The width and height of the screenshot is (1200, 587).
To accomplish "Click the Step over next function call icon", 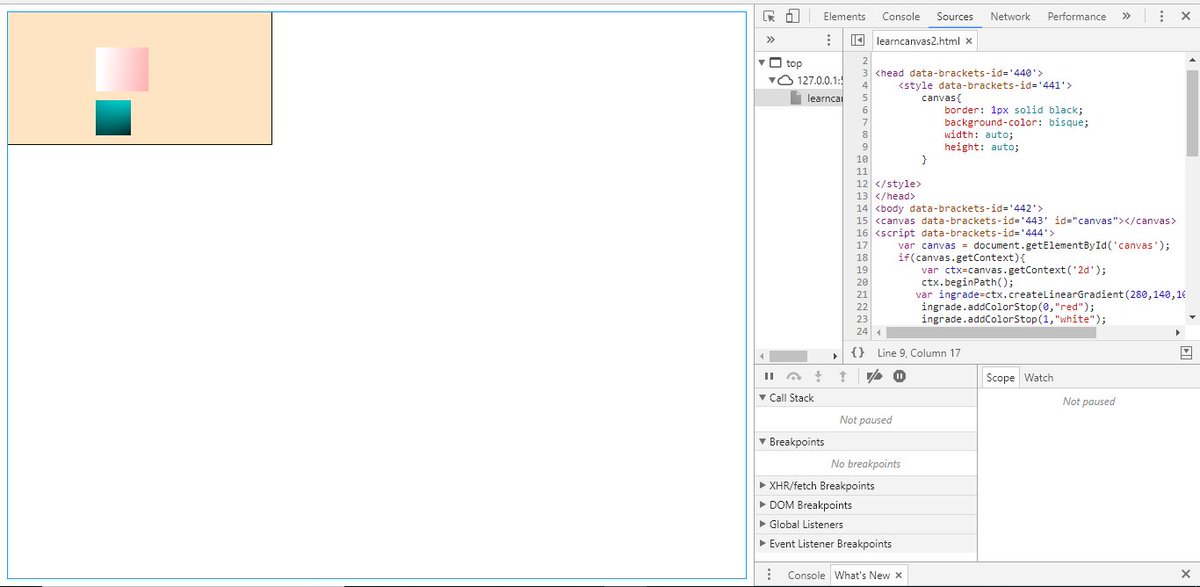I will coord(792,376).
